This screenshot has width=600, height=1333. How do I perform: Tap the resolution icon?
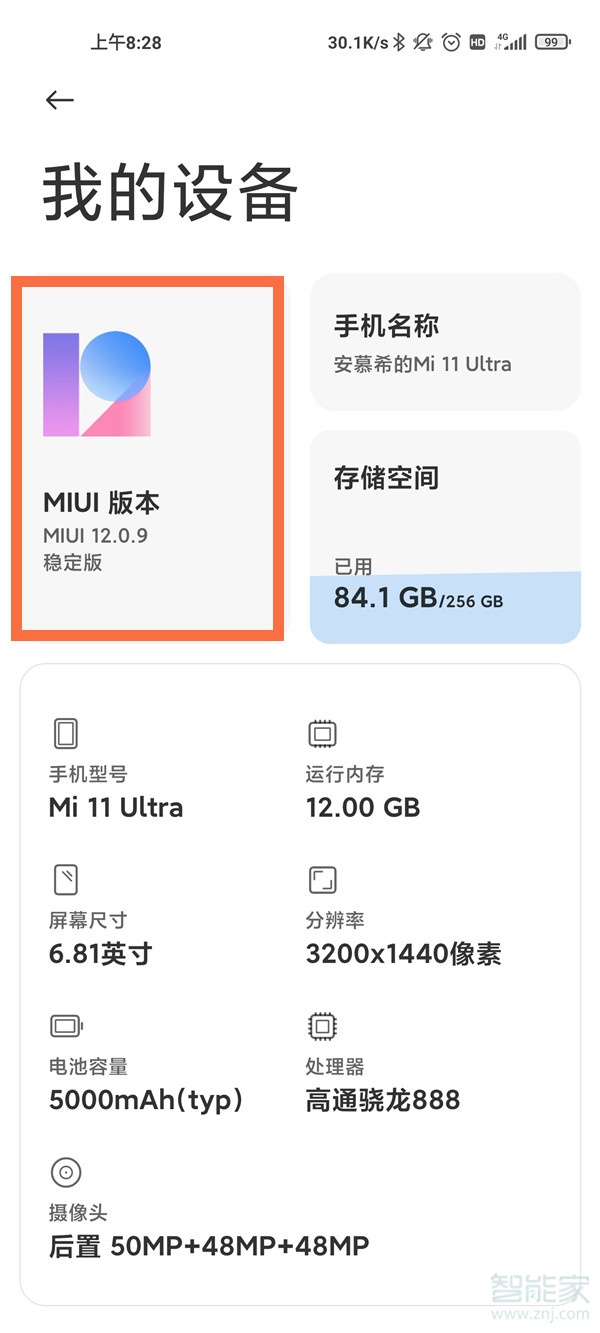tap(322, 880)
